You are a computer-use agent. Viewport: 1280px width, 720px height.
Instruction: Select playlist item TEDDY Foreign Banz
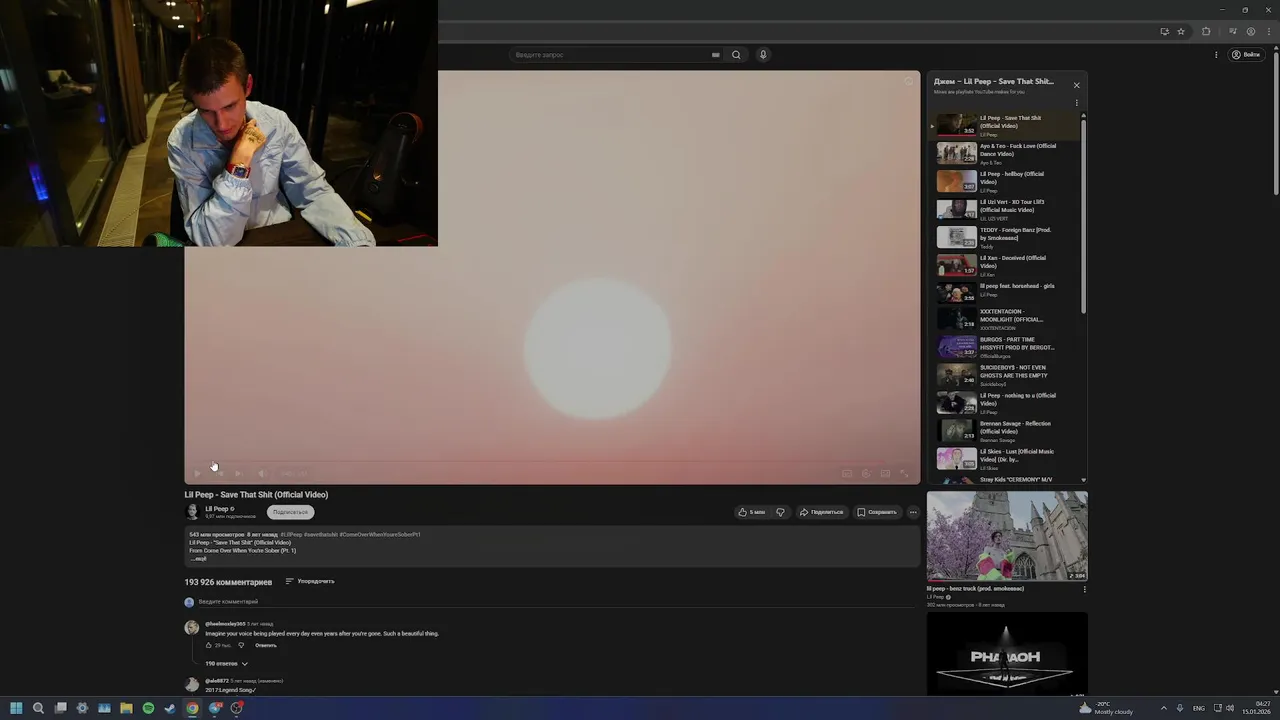pyautogui.click(x=1004, y=237)
